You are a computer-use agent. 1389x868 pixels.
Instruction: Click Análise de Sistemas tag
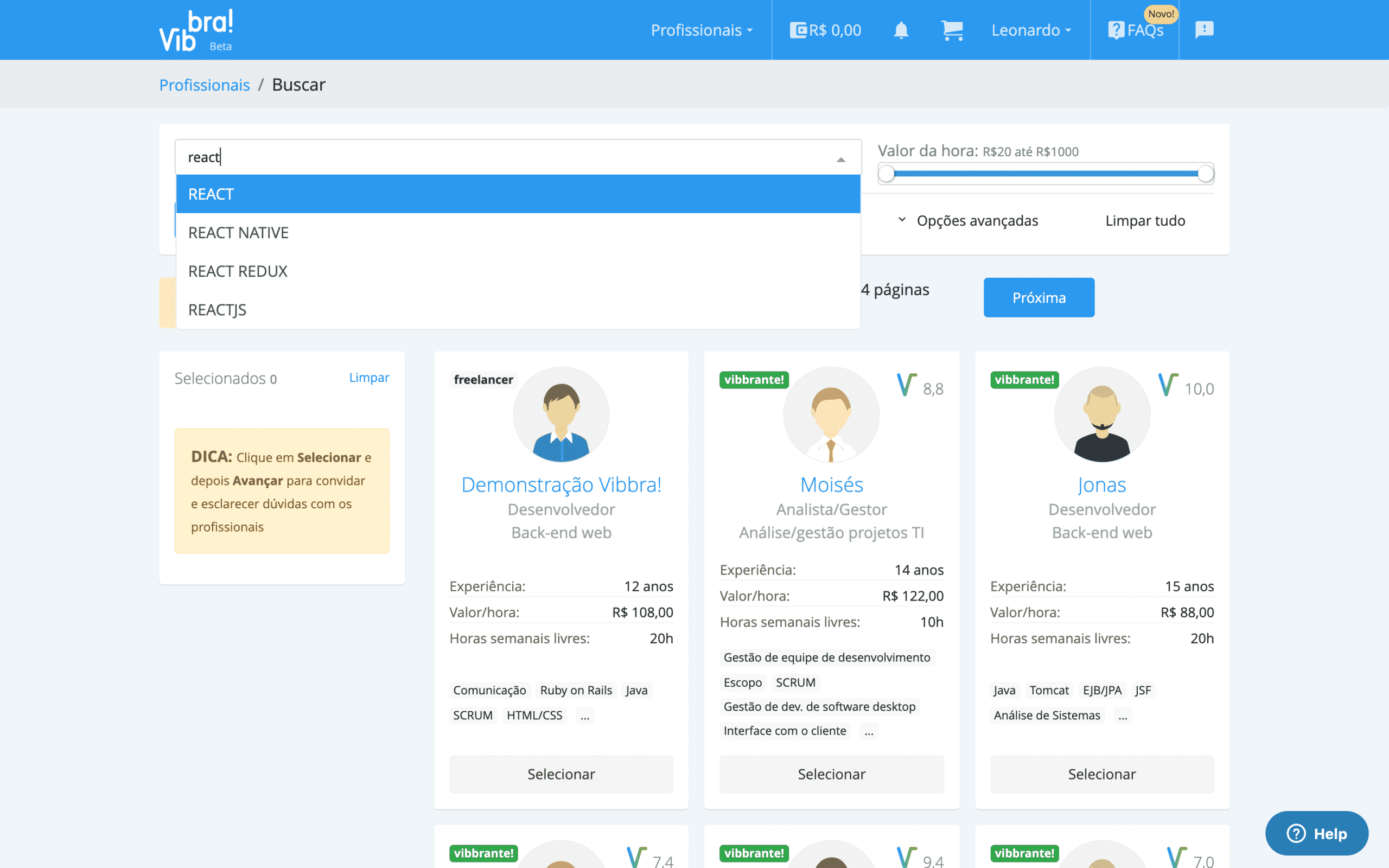tap(1047, 716)
